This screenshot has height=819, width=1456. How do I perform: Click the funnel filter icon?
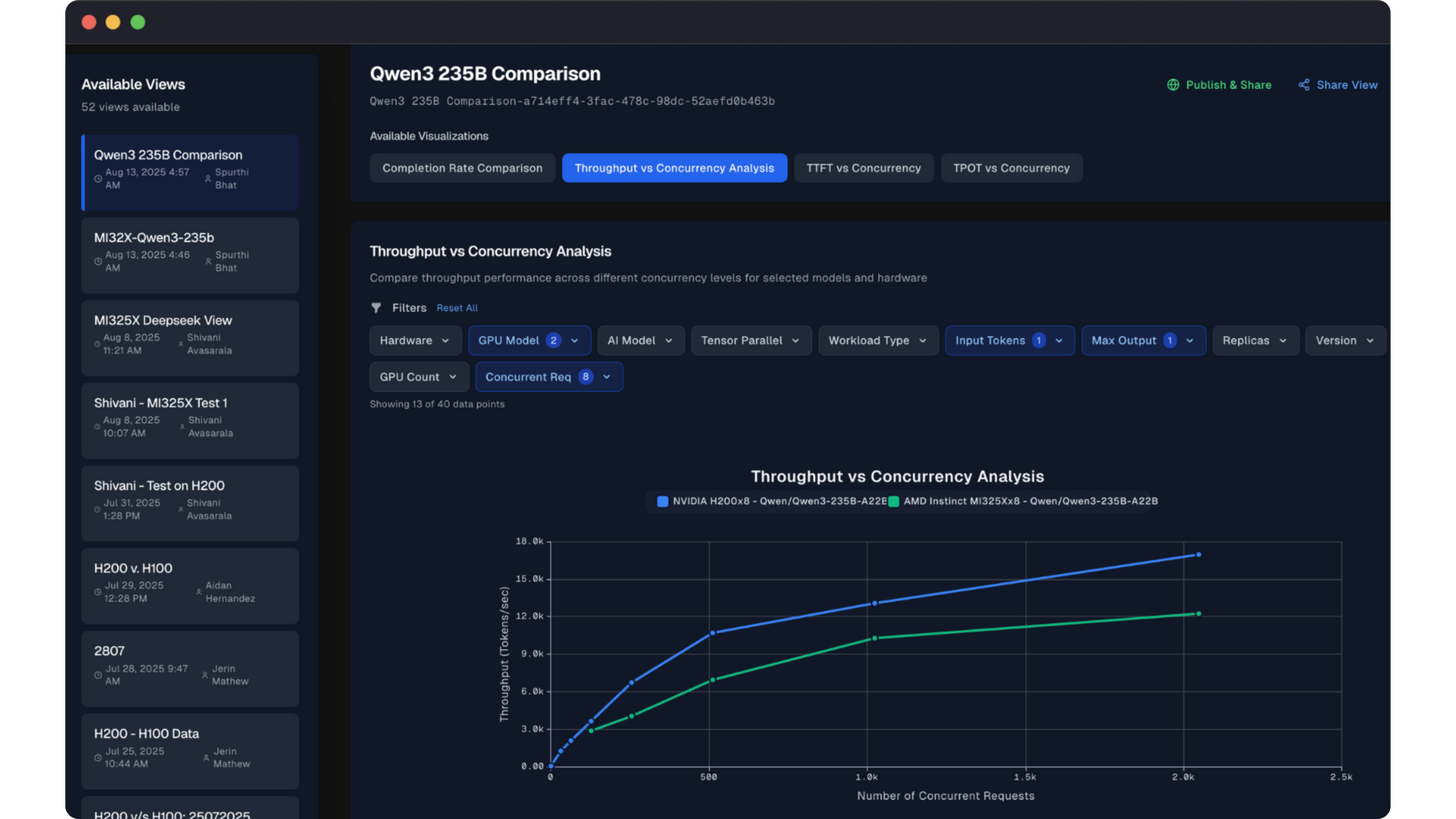[x=376, y=308]
